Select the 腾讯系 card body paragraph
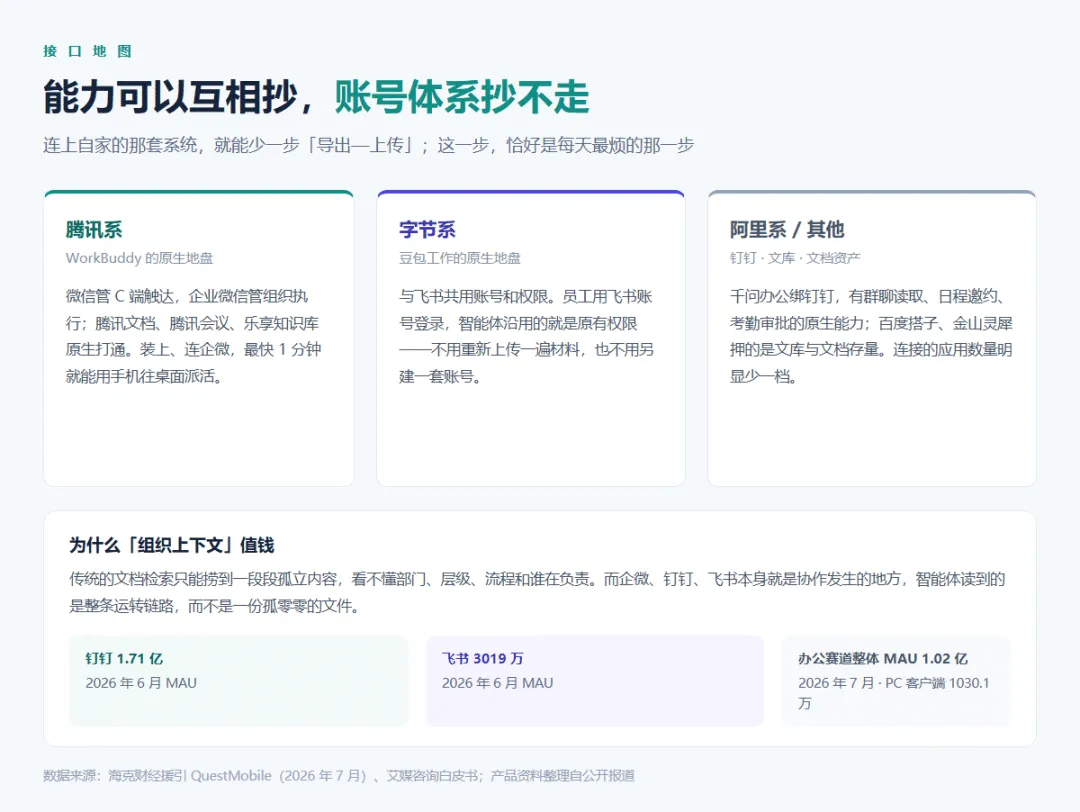 coord(194,336)
